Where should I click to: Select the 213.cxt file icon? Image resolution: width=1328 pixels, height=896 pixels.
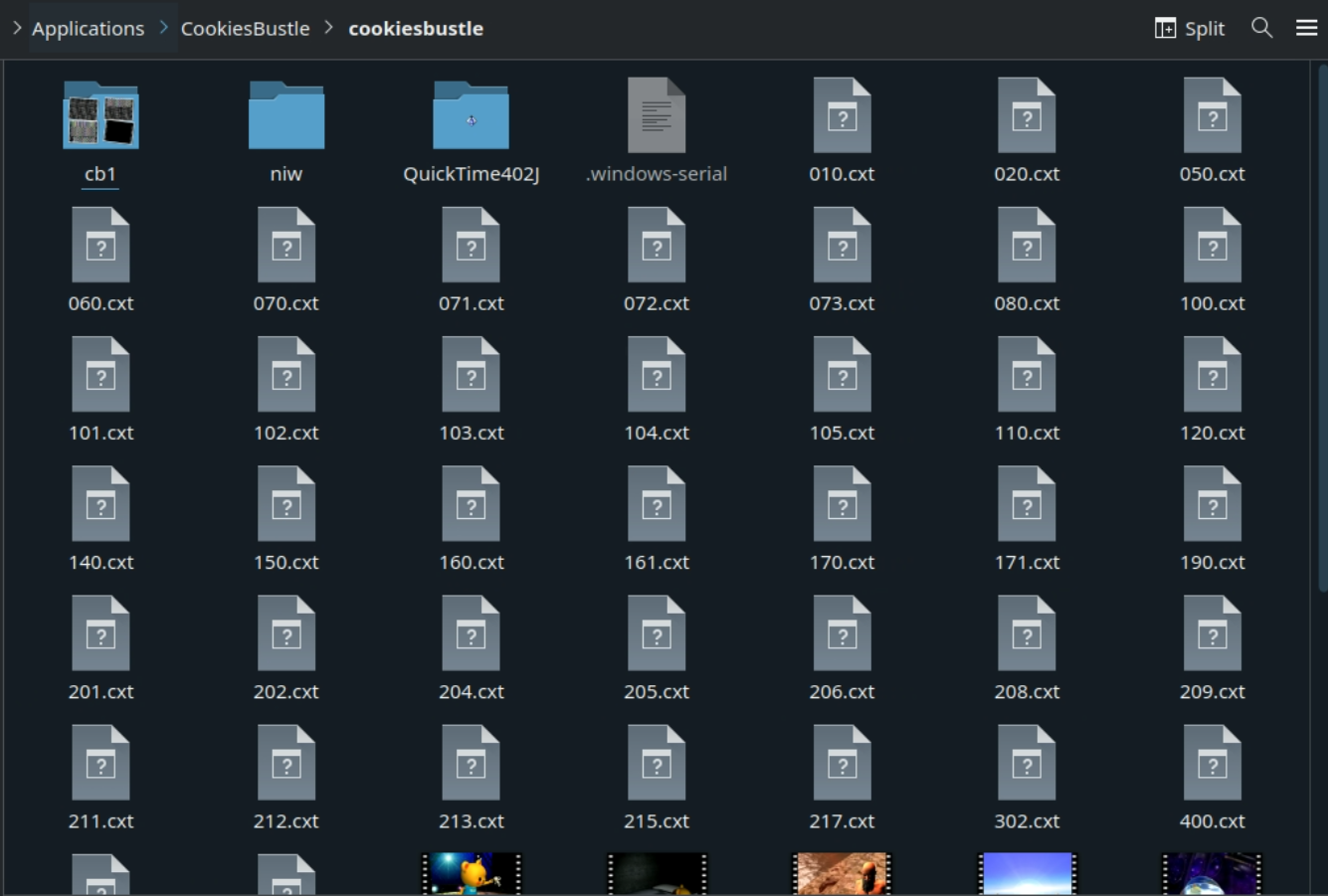(472, 763)
